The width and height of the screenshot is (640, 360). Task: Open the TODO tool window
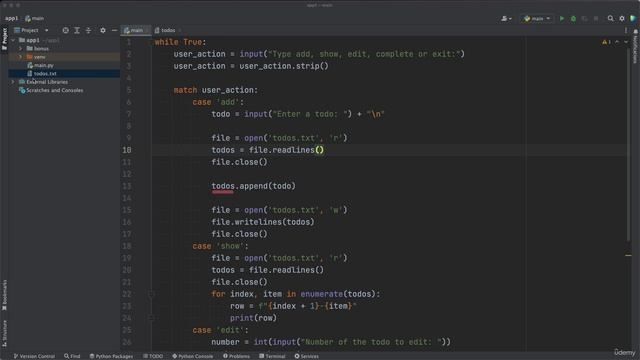pyautogui.click(x=153, y=356)
